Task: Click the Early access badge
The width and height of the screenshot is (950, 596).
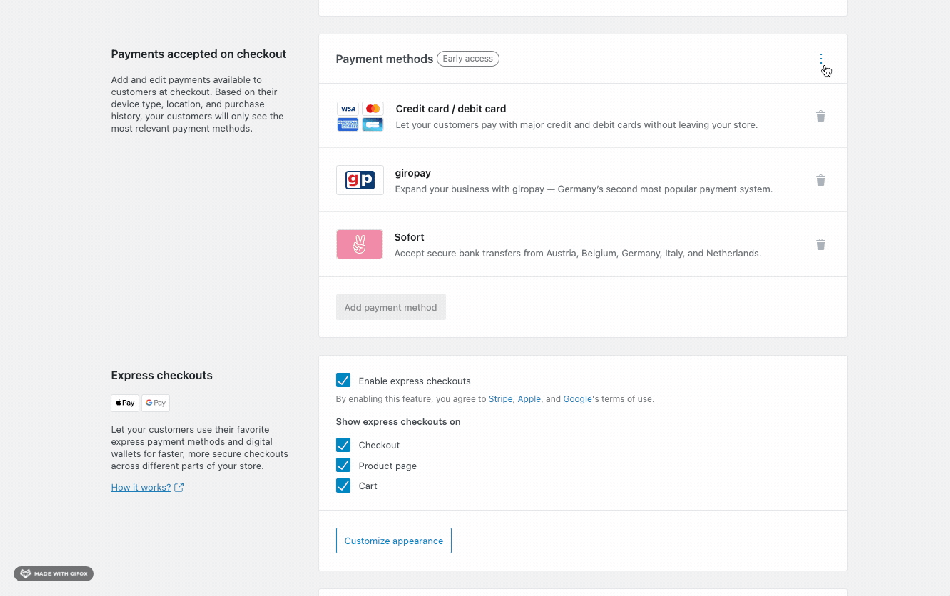Action: (x=468, y=59)
